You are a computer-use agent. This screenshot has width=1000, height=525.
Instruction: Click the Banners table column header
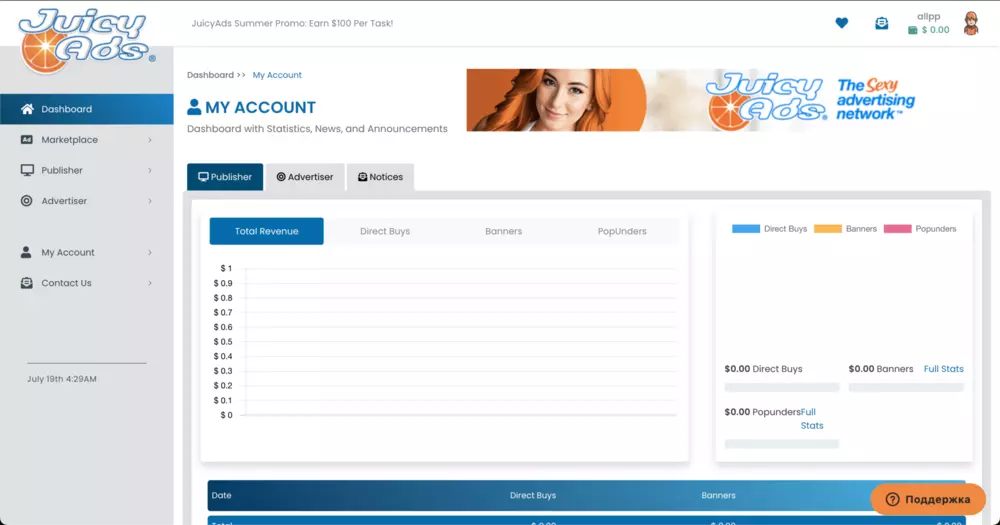718,495
